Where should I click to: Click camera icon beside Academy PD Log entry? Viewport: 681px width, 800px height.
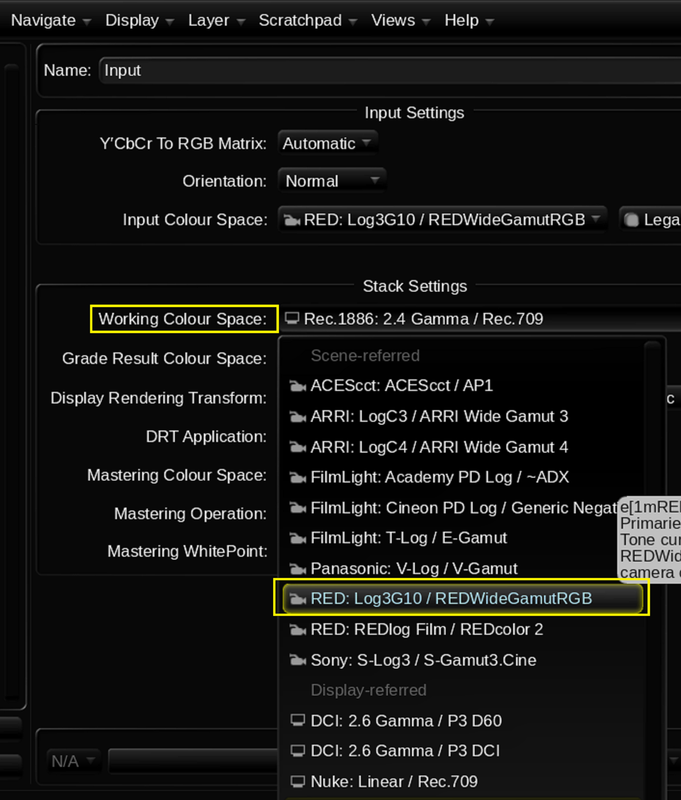pos(297,478)
